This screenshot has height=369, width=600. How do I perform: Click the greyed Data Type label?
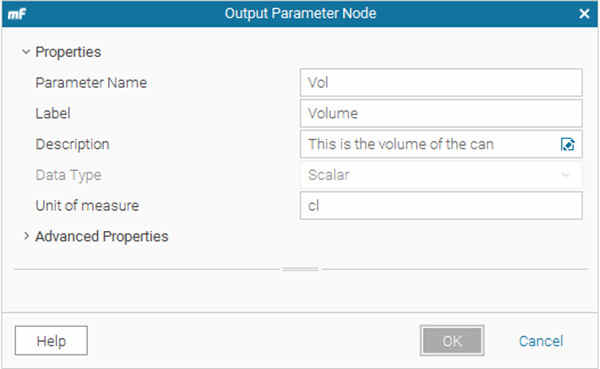[x=68, y=175]
